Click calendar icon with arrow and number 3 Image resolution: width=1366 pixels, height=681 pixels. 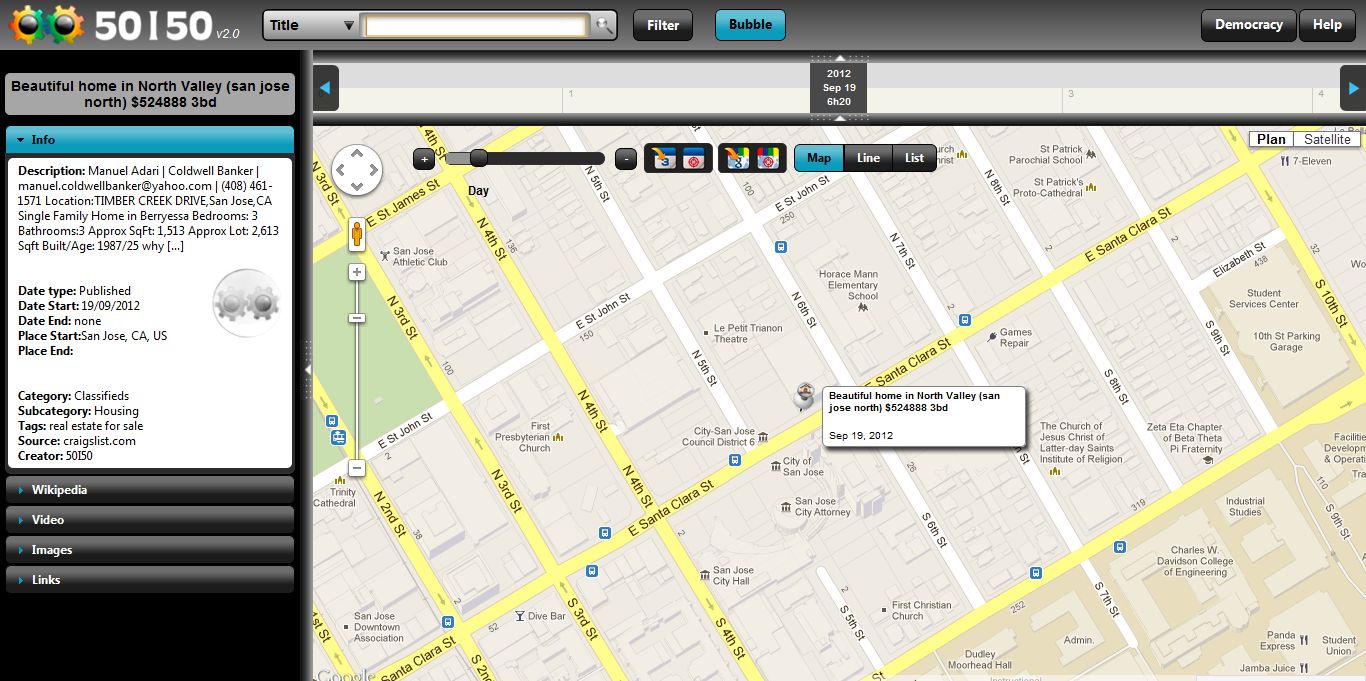pos(664,158)
